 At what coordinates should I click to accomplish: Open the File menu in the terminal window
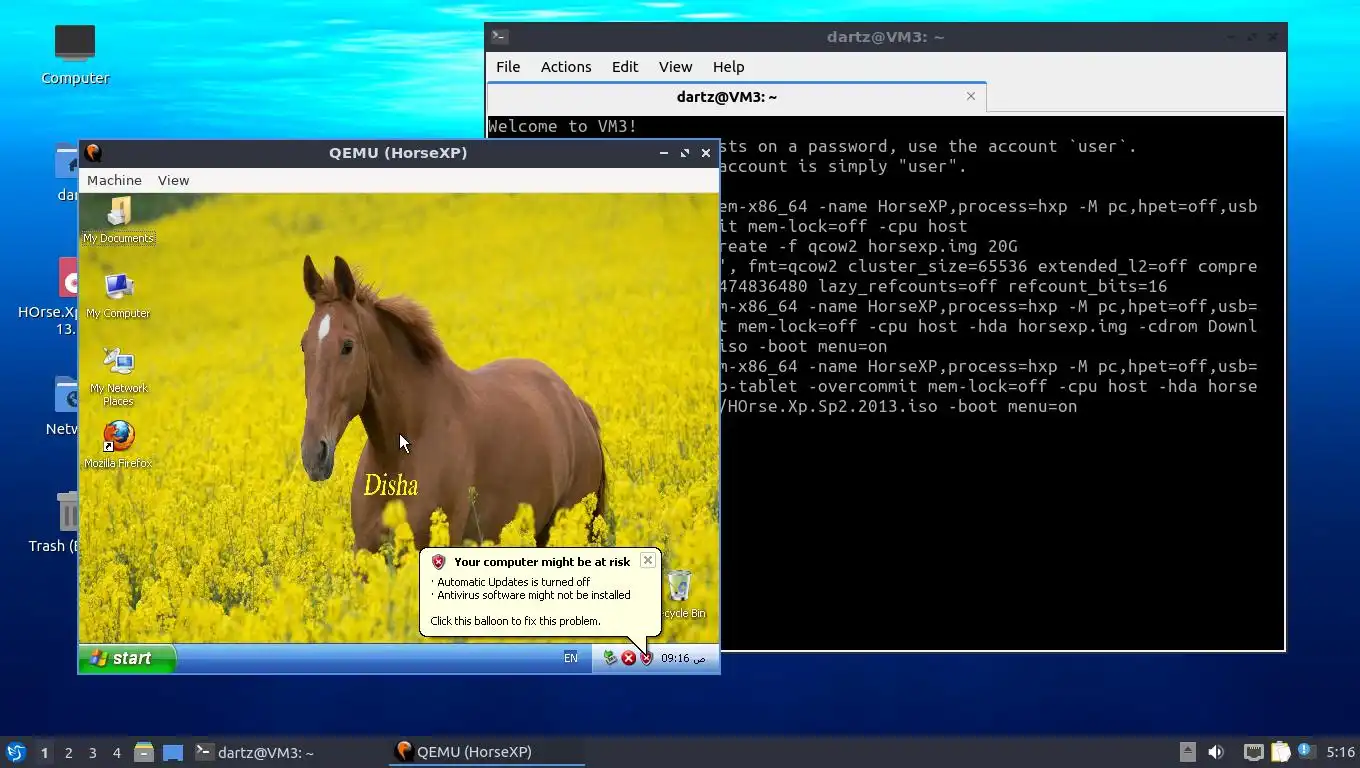pos(508,66)
